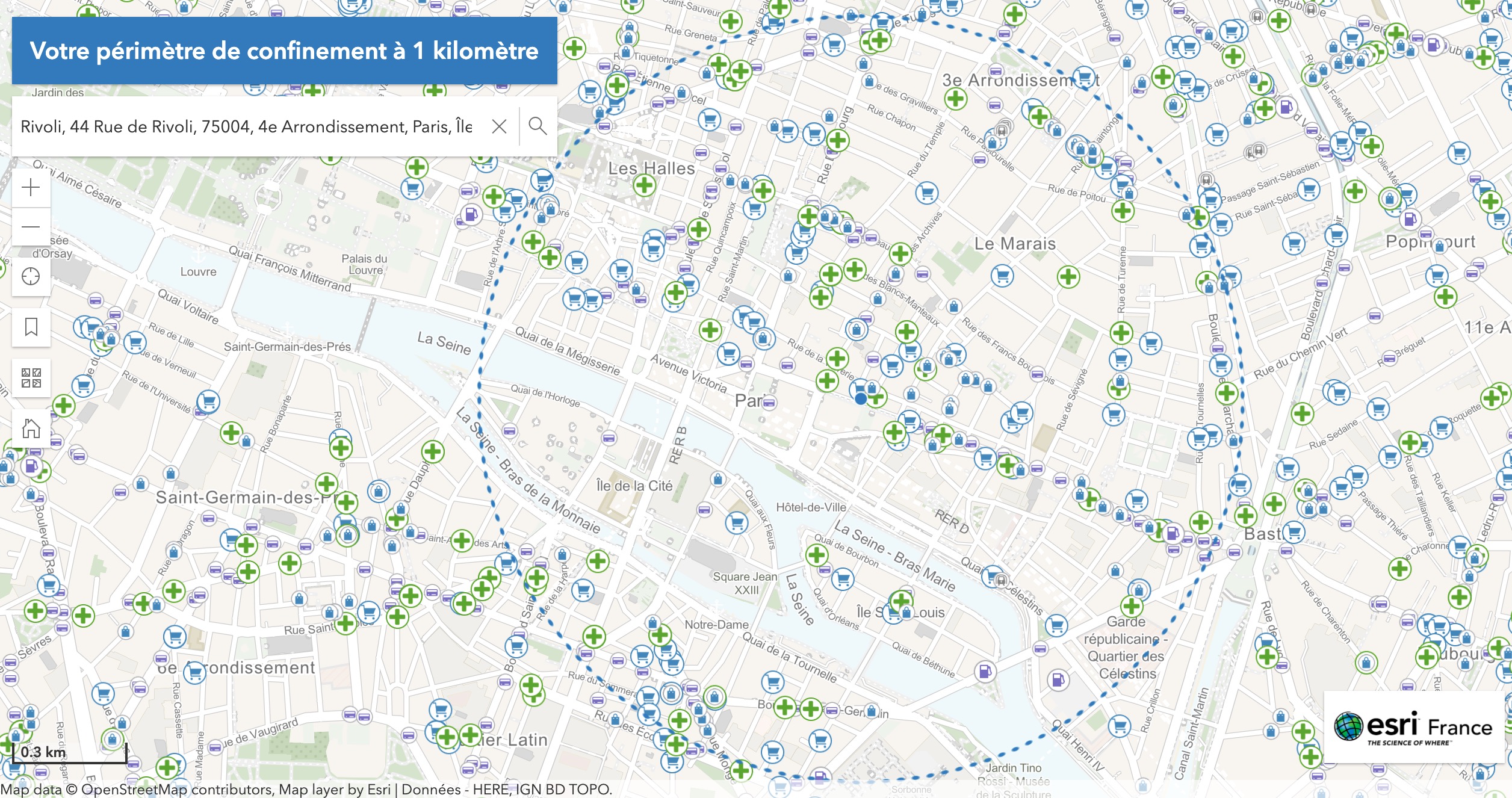Click the blue 1 kilometre title banner
This screenshot has height=798, width=1512.
pos(284,51)
